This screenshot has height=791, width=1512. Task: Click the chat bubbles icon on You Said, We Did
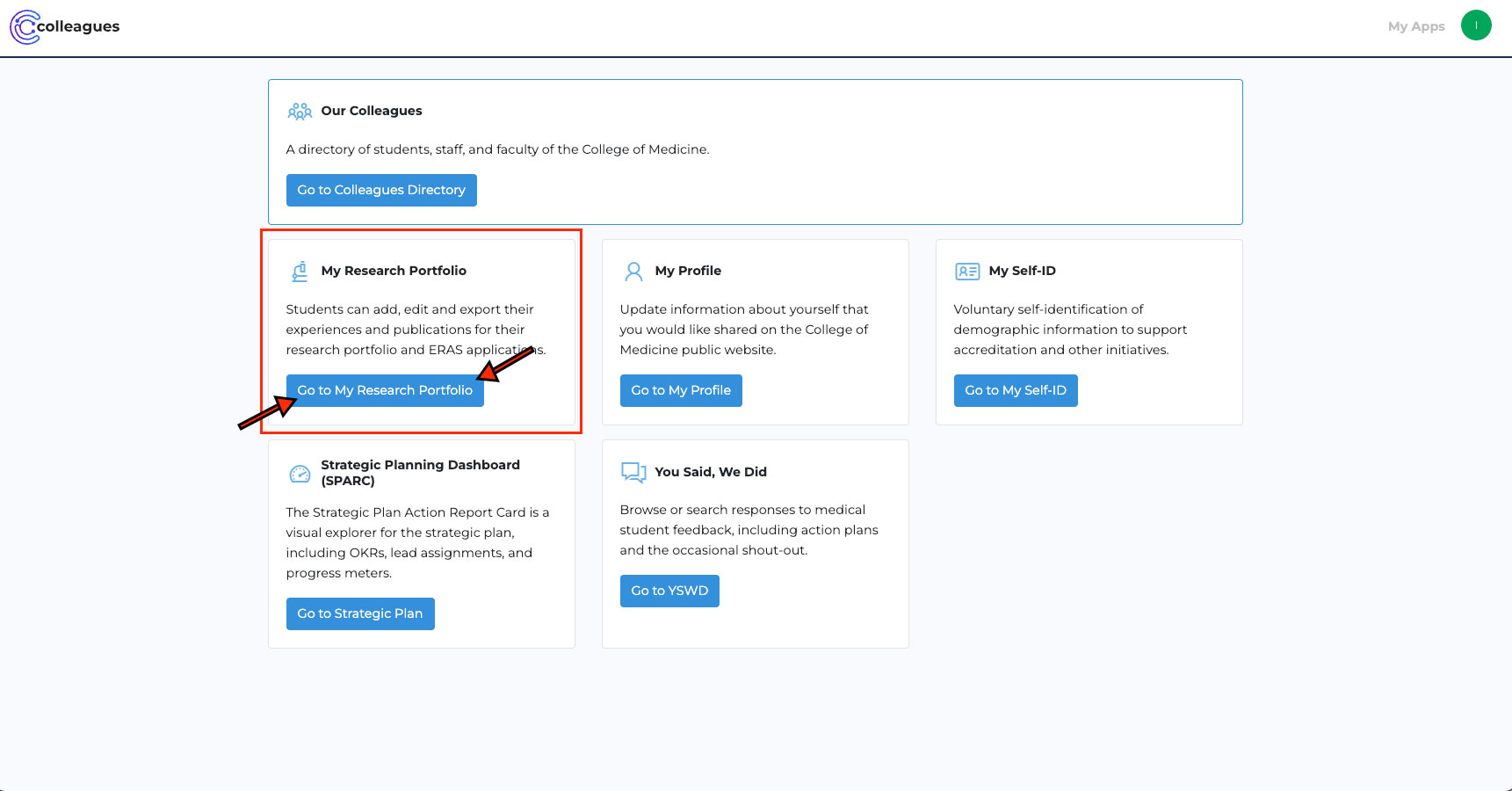click(633, 472)
